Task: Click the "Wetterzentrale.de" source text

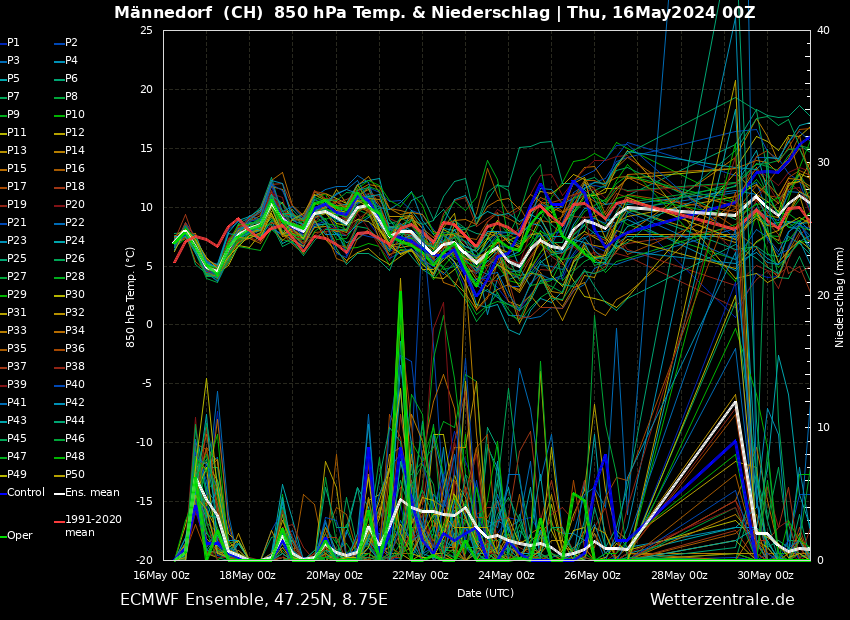Action: [722, 600]
